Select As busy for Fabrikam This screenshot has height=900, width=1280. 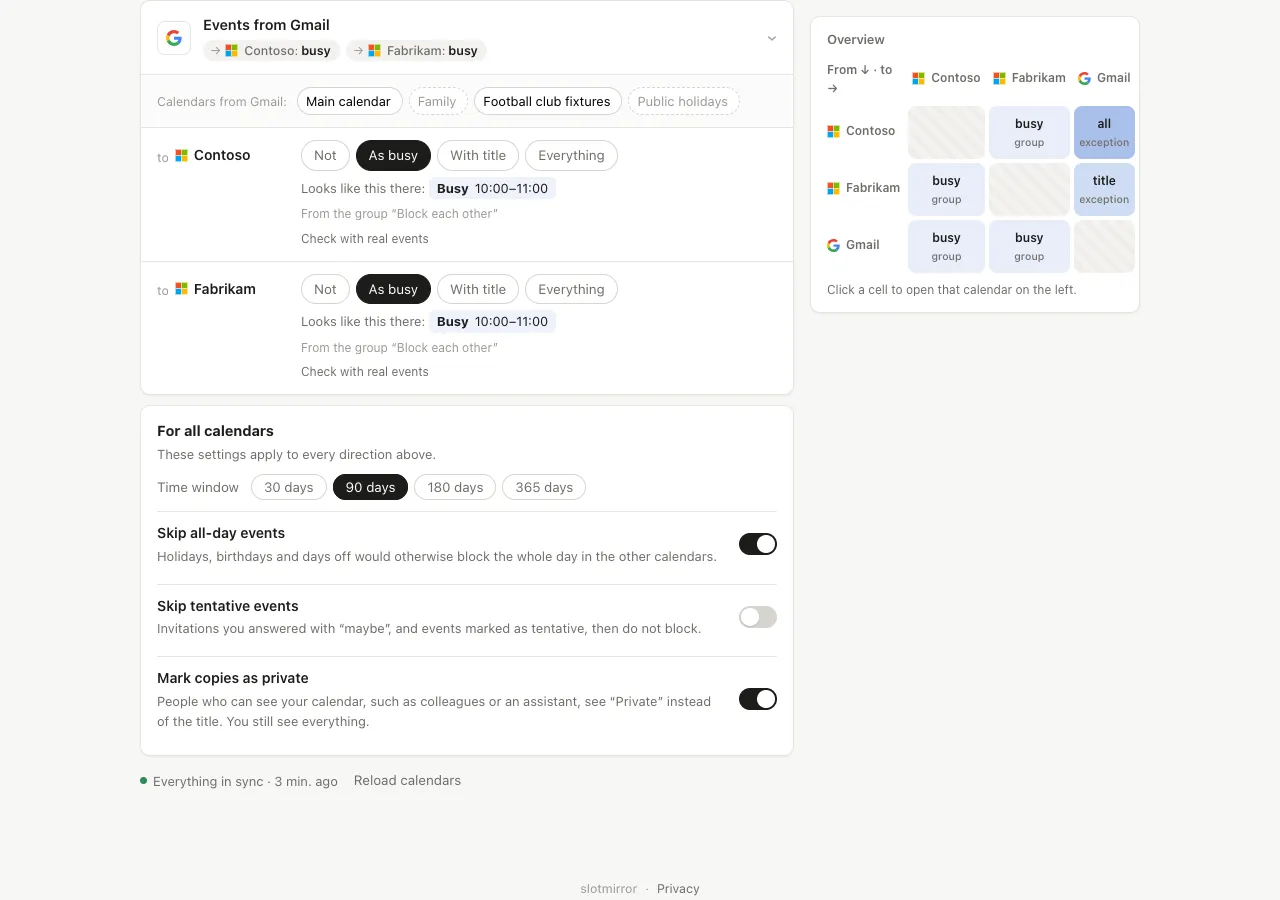393,289
